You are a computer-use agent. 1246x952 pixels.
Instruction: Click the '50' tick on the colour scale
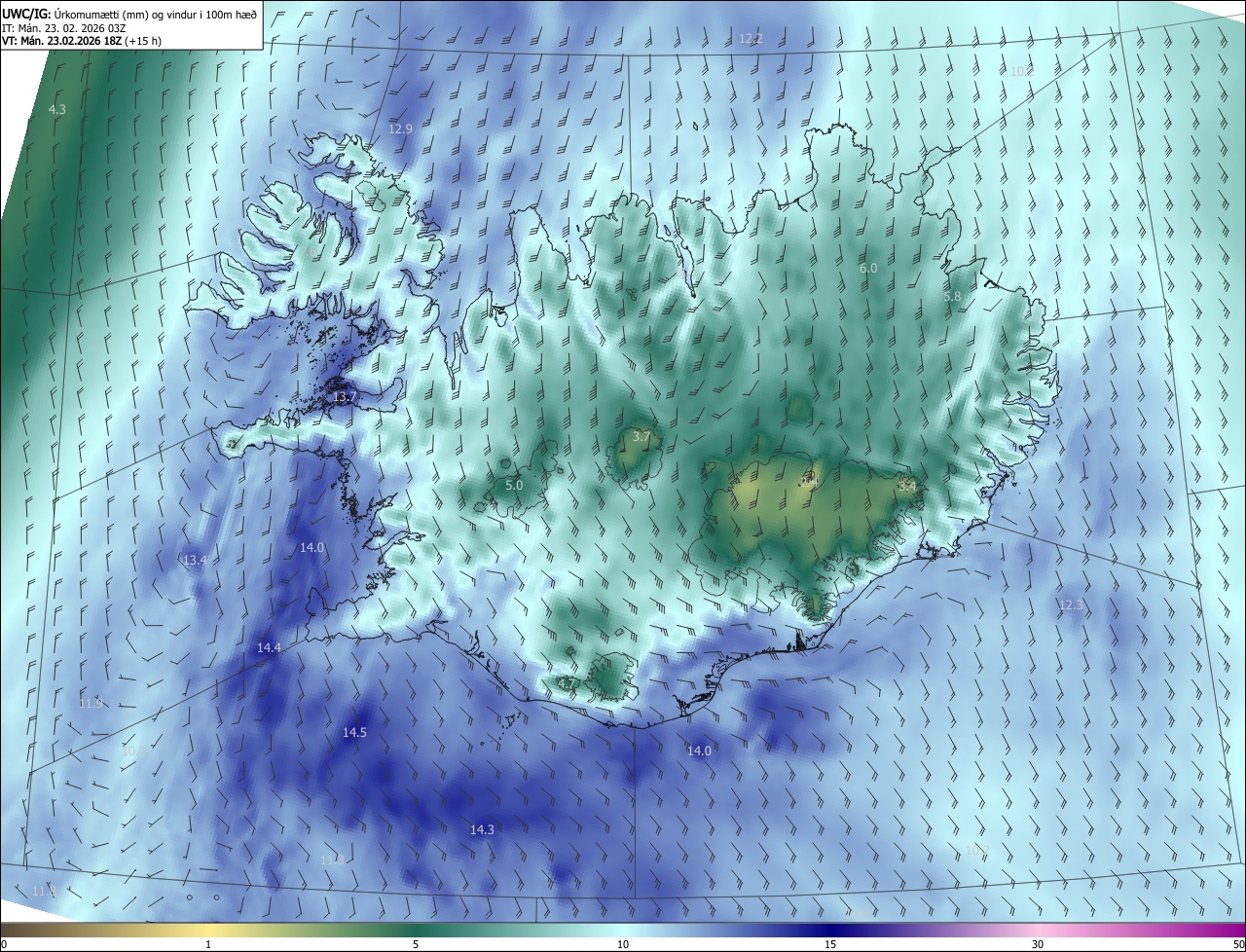point(1238,944)
